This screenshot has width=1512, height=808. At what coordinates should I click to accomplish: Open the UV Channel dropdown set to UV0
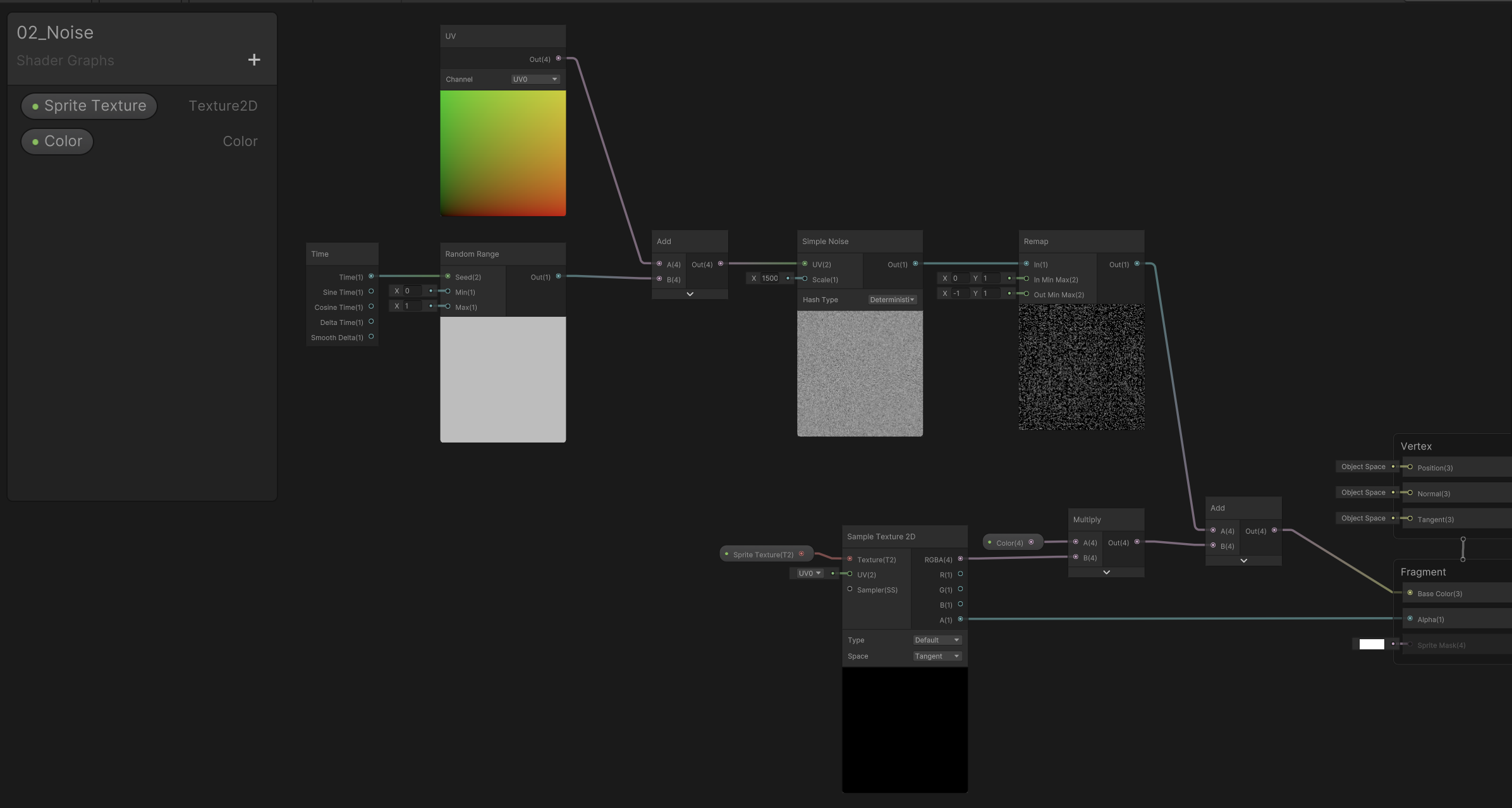(x=535, y=79)
